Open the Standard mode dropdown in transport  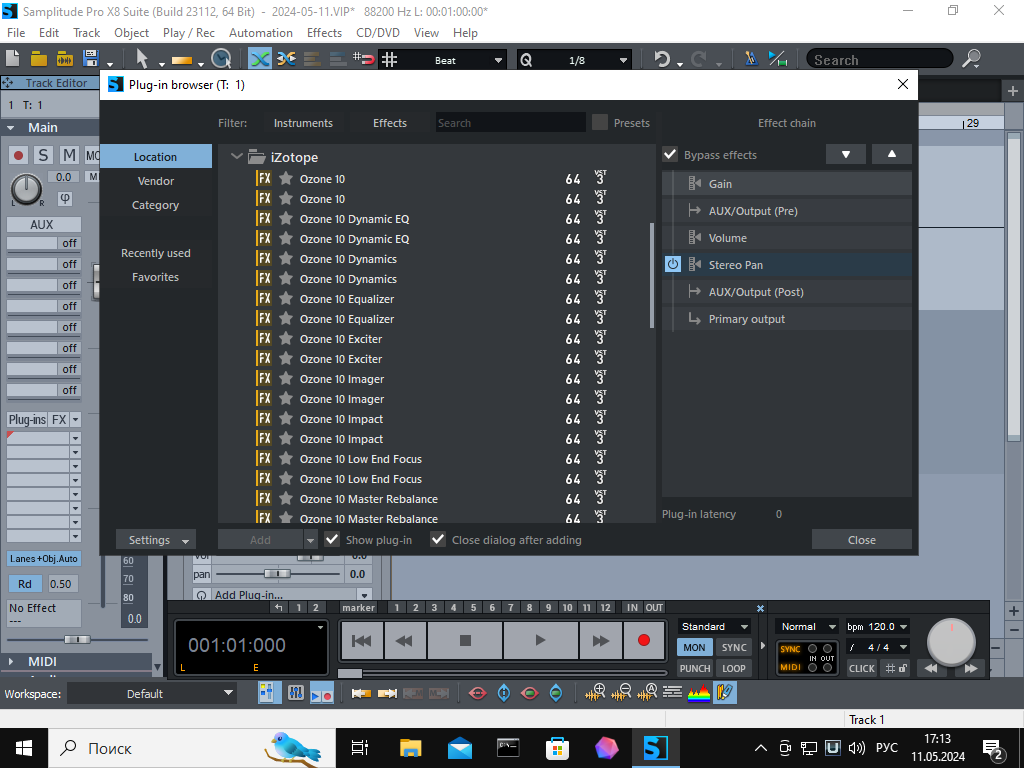click(x=714, y=626)
